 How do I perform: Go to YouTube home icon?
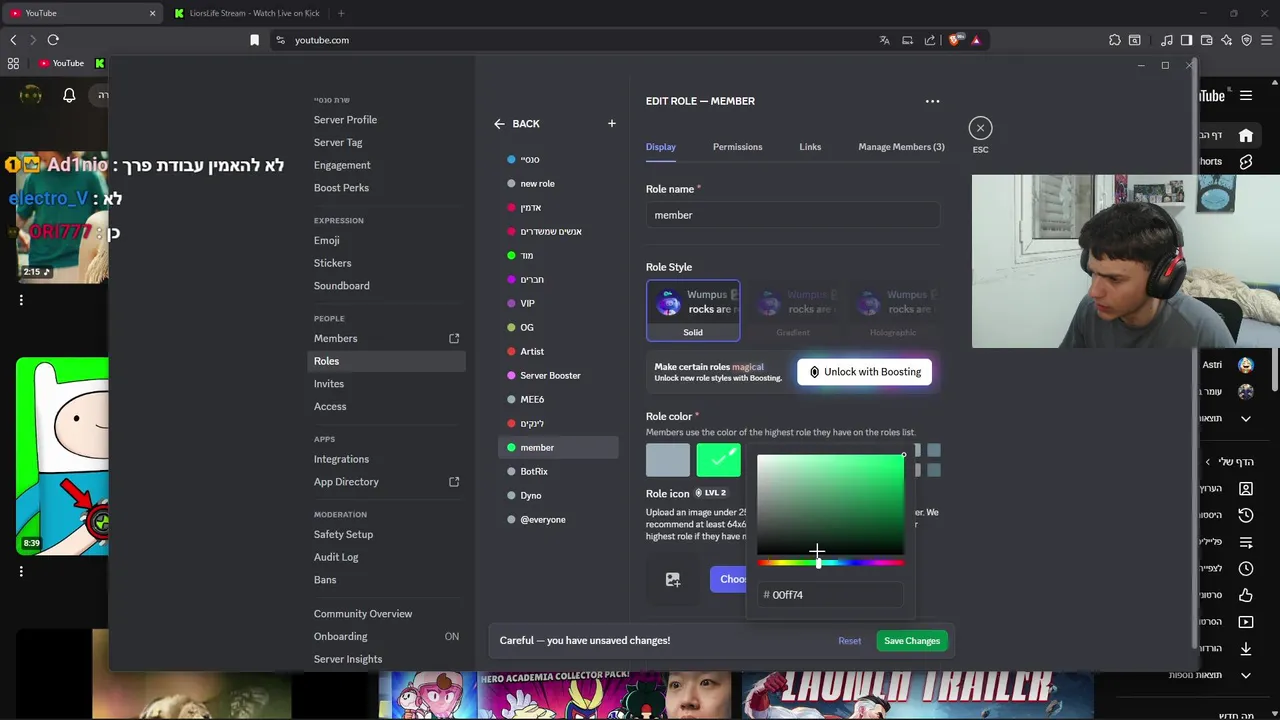1246,135
